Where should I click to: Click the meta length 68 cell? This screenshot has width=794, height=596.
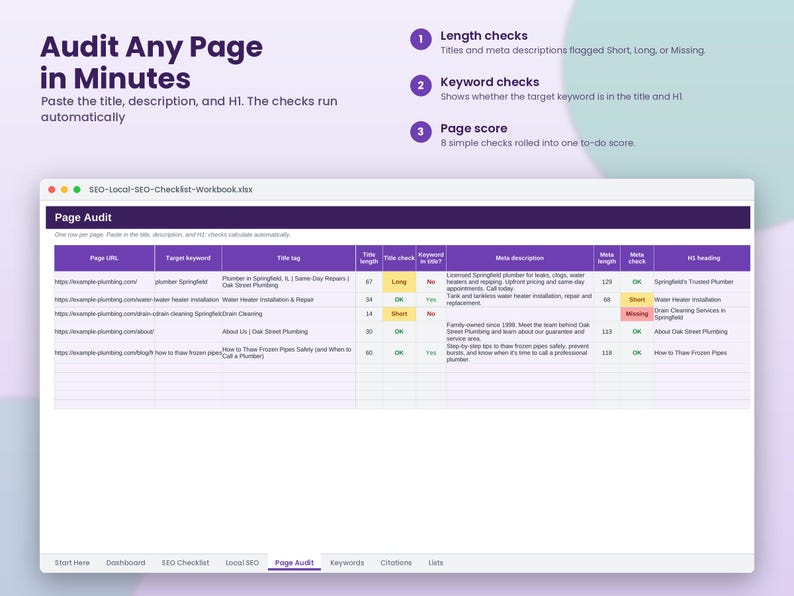(607, 300)
